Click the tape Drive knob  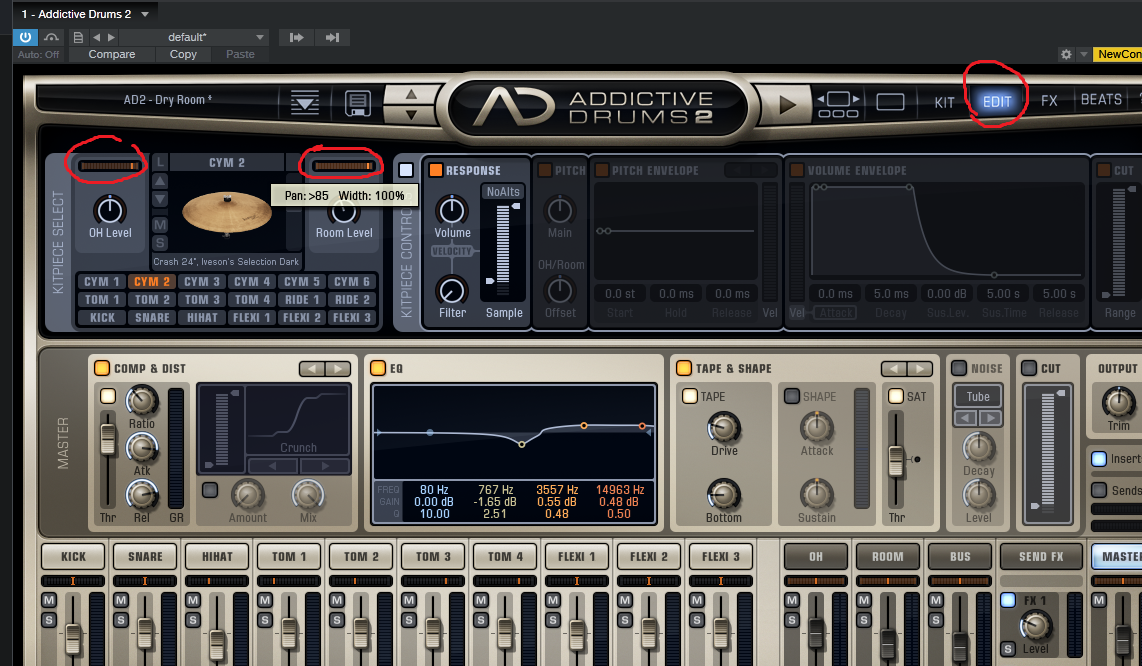click(724, 428)
